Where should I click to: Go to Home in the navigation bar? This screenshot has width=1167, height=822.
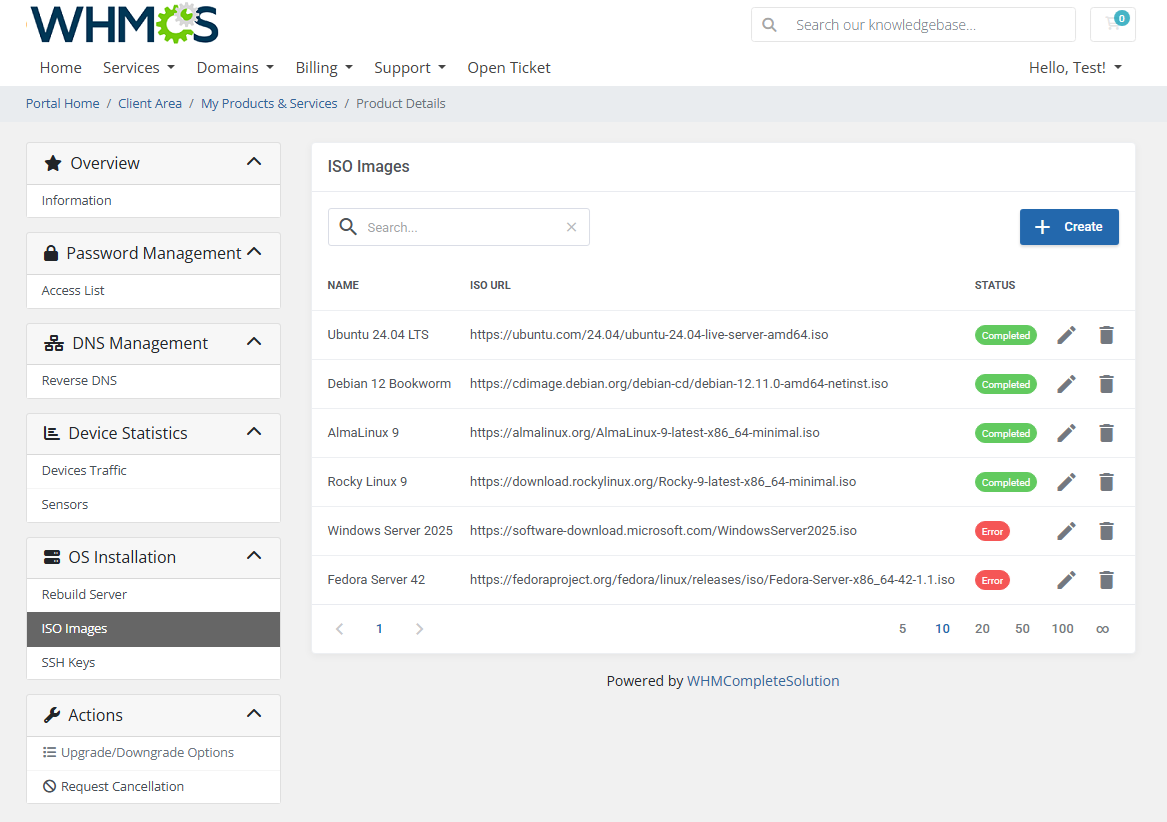60,68
